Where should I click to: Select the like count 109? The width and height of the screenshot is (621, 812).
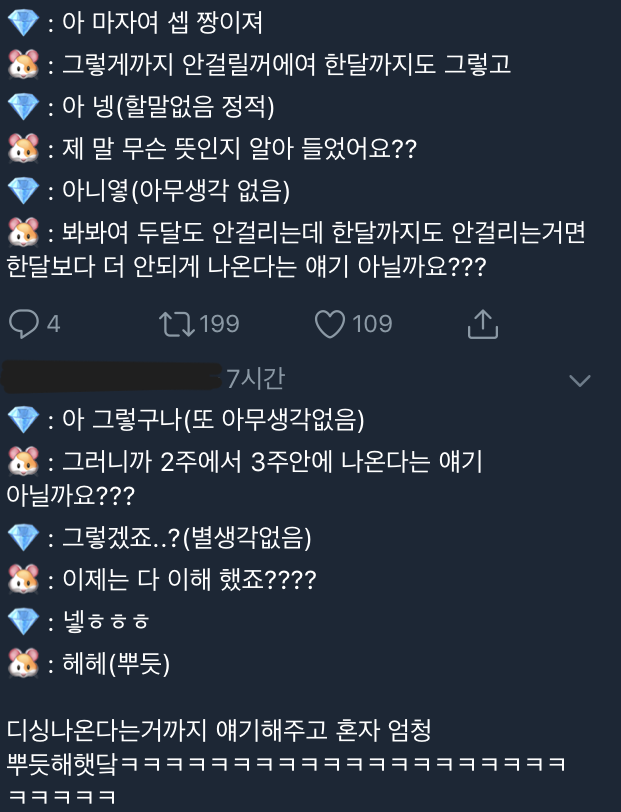[x=372, y=324]
